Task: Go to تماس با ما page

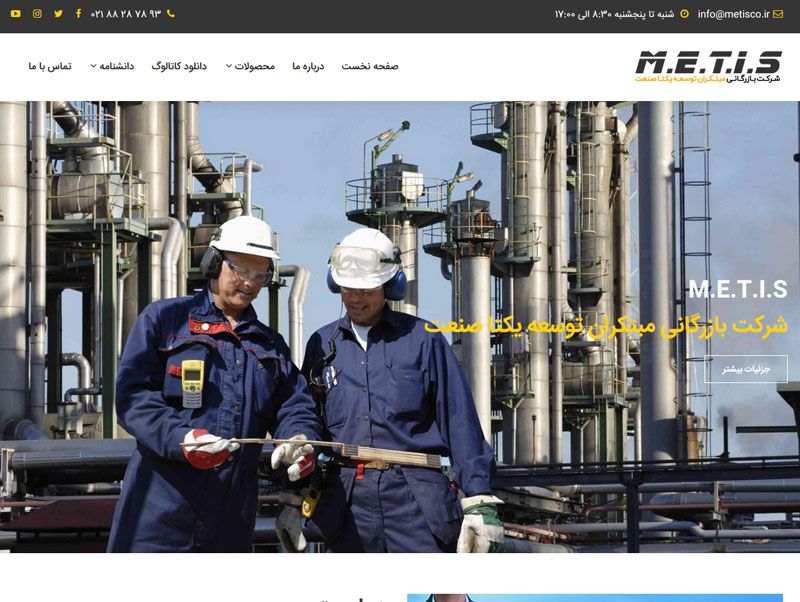Action: tap(50, 66)
